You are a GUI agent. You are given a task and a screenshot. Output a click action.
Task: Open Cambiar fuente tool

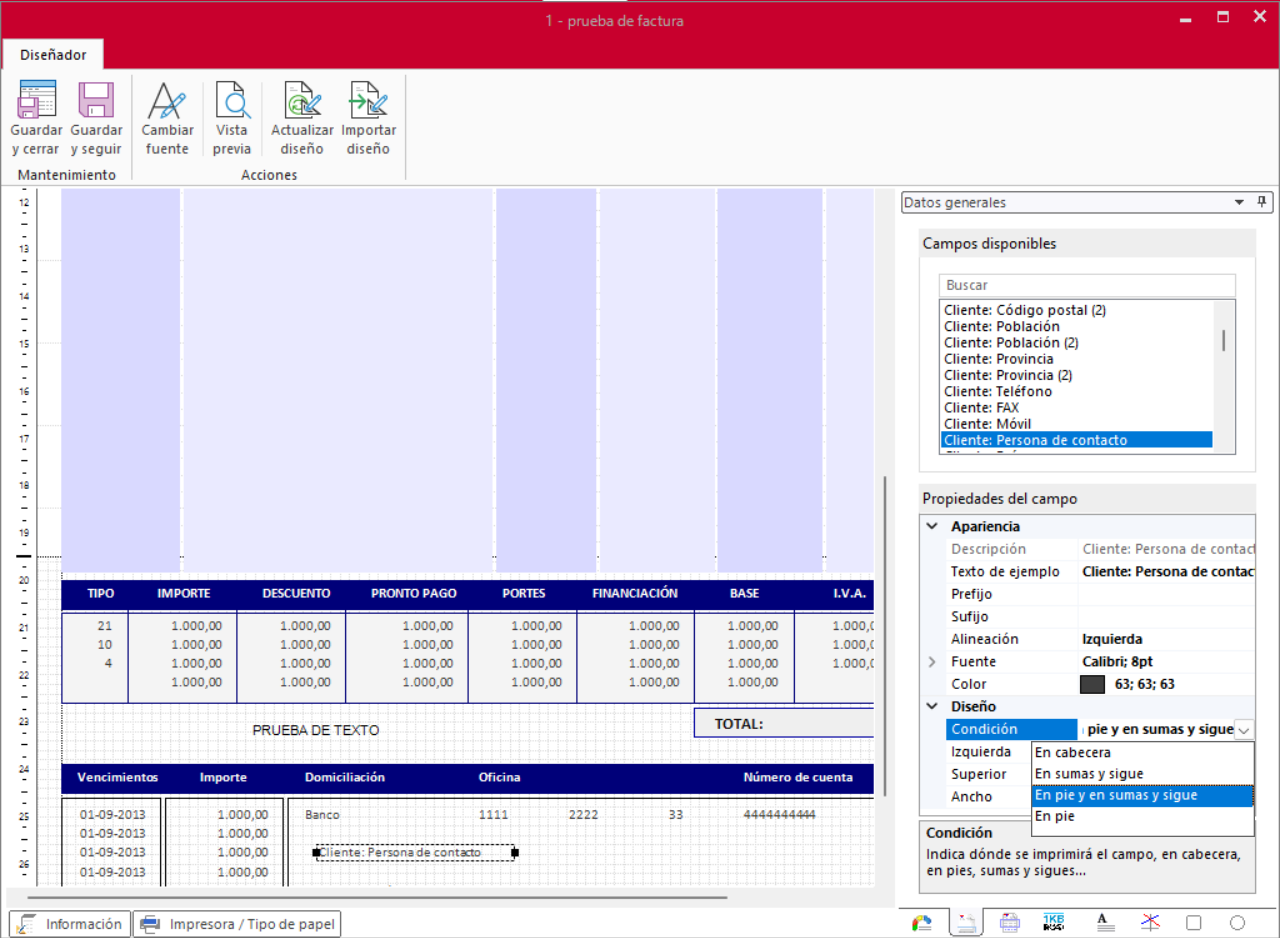[167, 100]
